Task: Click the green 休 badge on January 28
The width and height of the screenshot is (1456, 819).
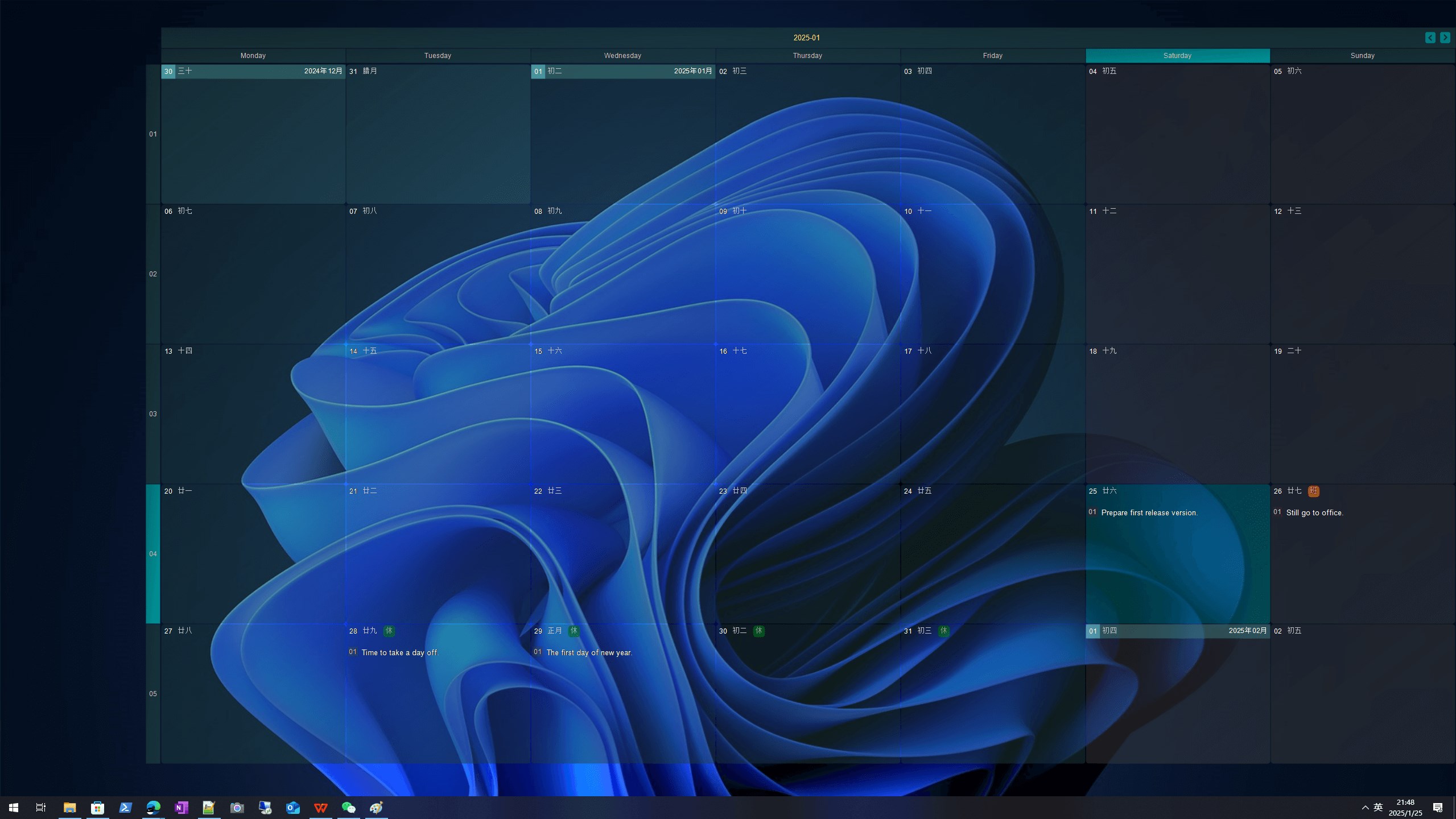Action: tap(389, 630)
